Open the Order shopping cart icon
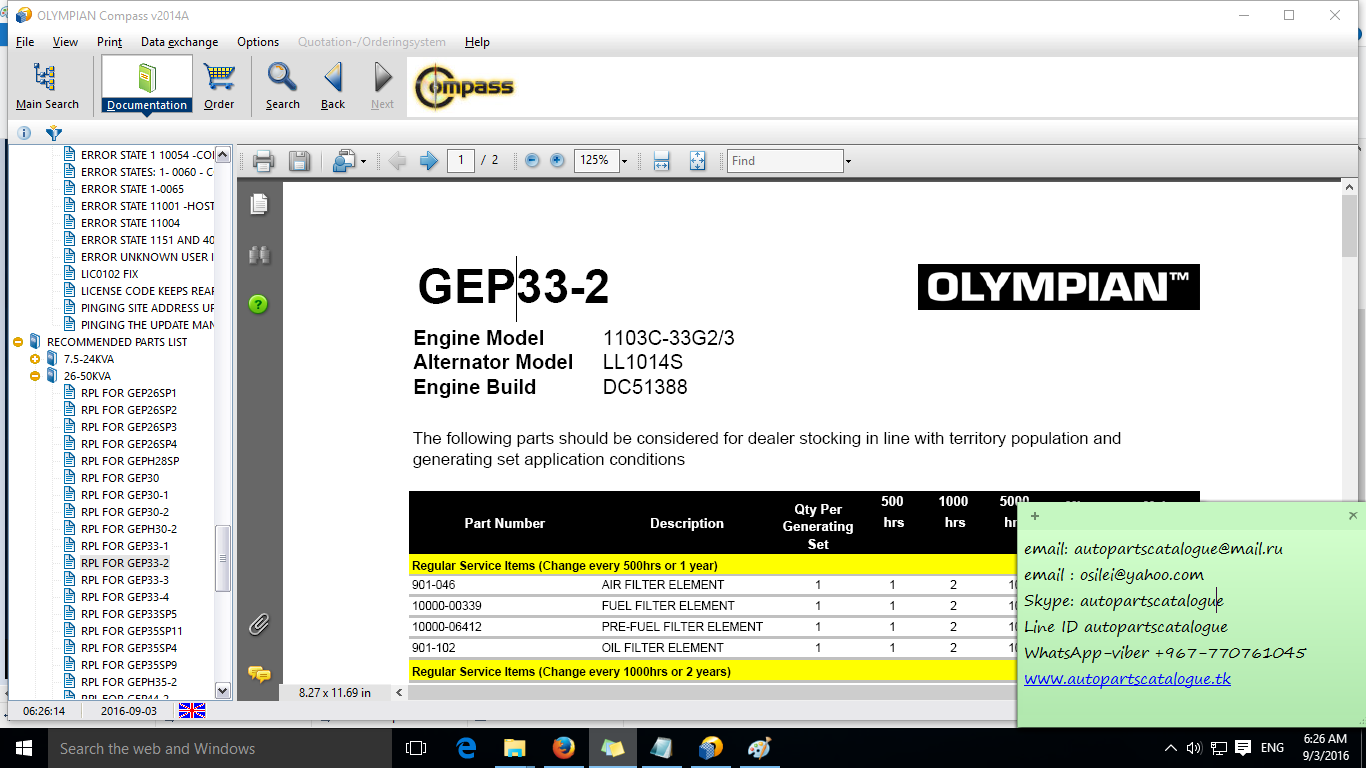Image resolution: width=1366 pixels, height=768 pixels. coord(219,84)
